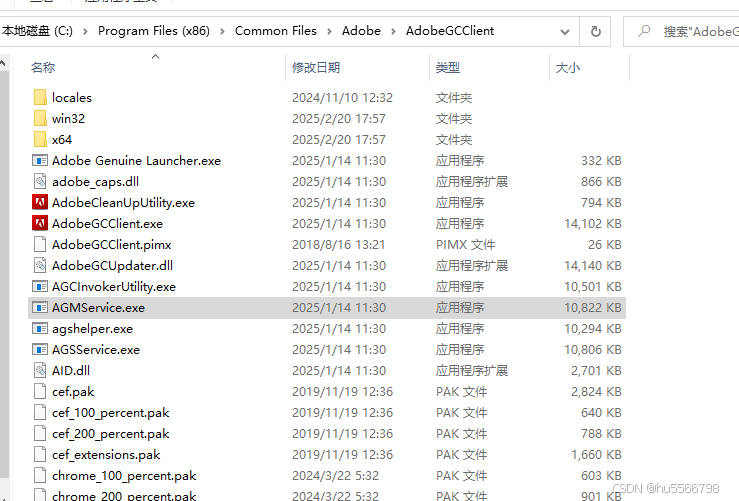Click the locales folder icon
Viewport: 739px width, 501px height.
[x=41, y=98]
